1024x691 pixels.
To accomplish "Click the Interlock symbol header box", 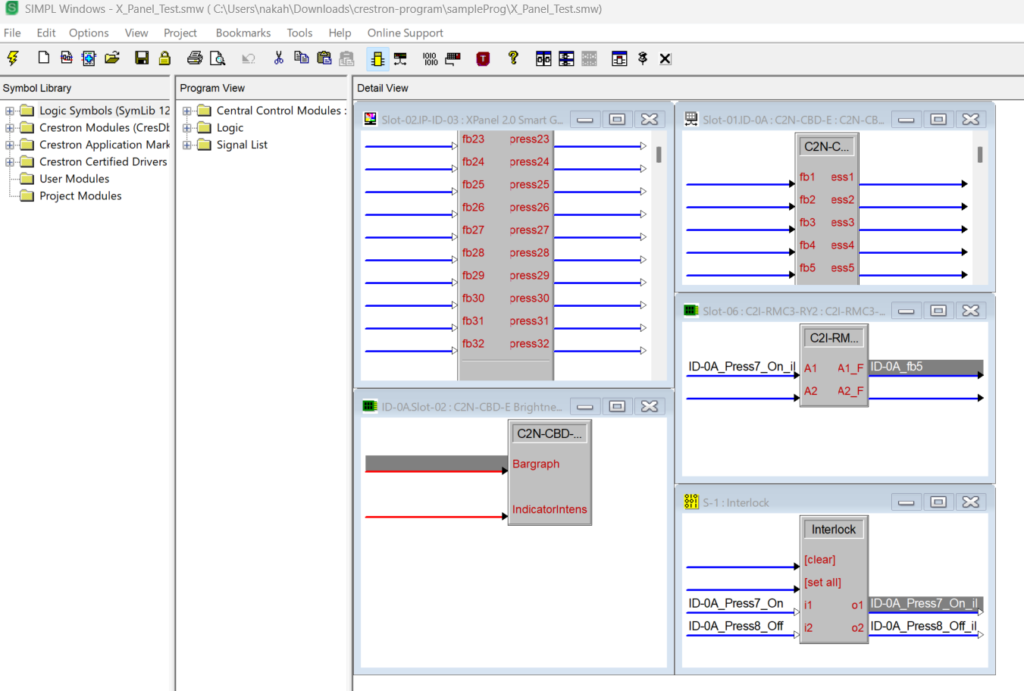I will [x=833, y=529].
